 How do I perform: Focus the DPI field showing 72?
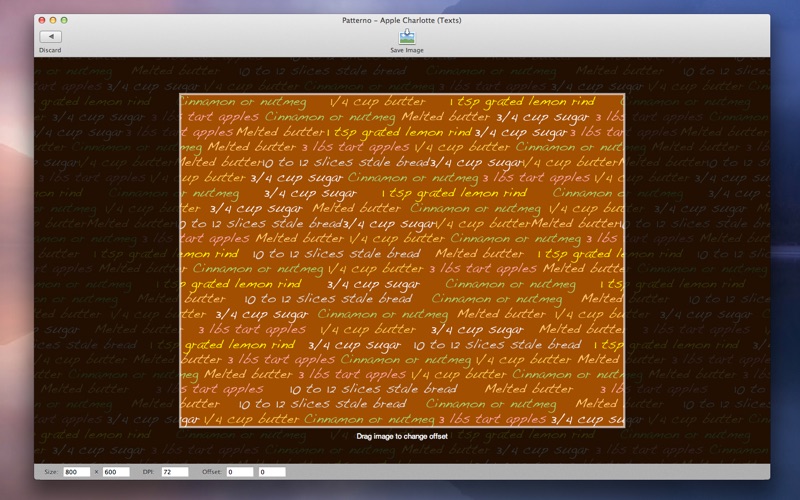(x=175, y=472)
